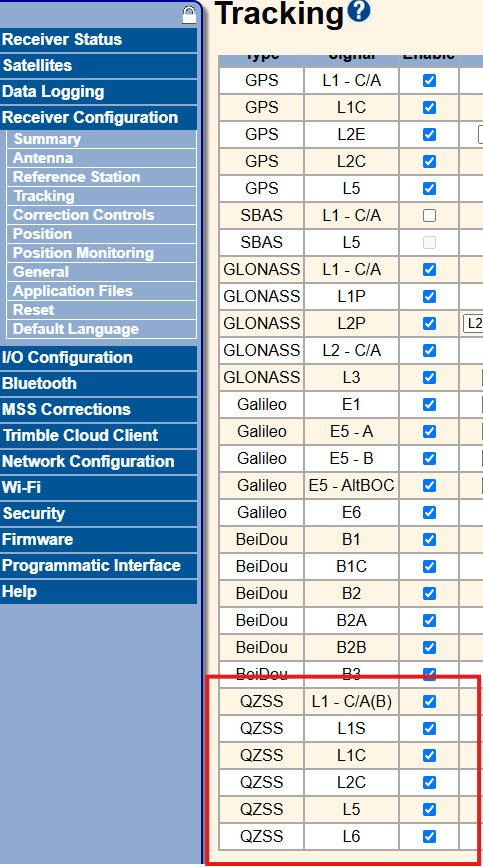Viewport: 483px width, 867px height.
Task: Disable the BeiDou B1 checkbox
Action: pos(429,540)
